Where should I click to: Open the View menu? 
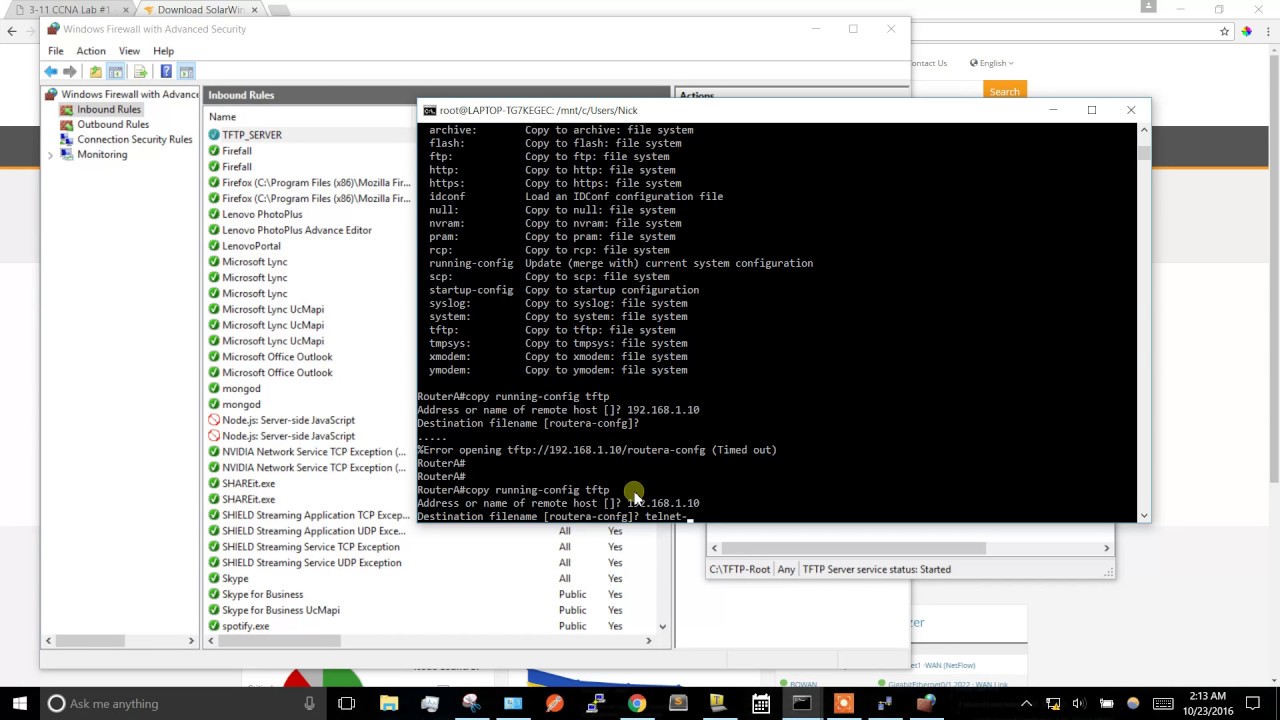coord(129,51)
